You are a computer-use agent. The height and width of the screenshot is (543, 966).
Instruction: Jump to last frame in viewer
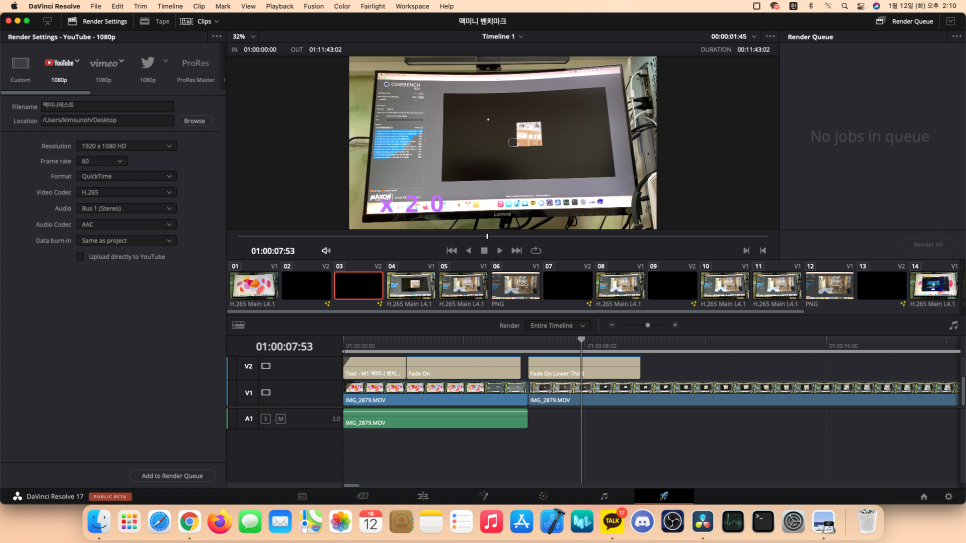click(517, 251)
